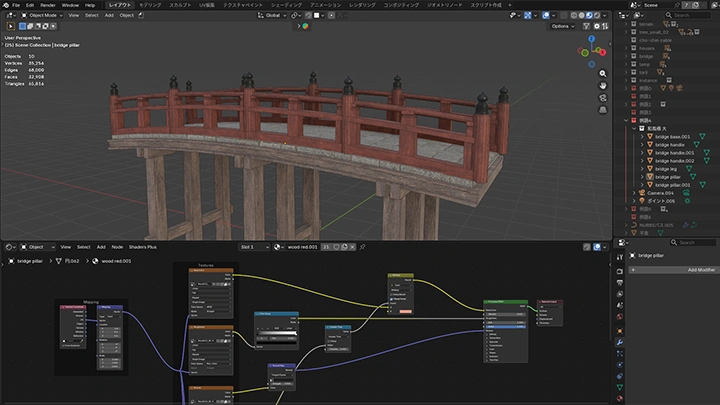Click the Mapping node header
This screenshot has width=720, height=405.
110,308
